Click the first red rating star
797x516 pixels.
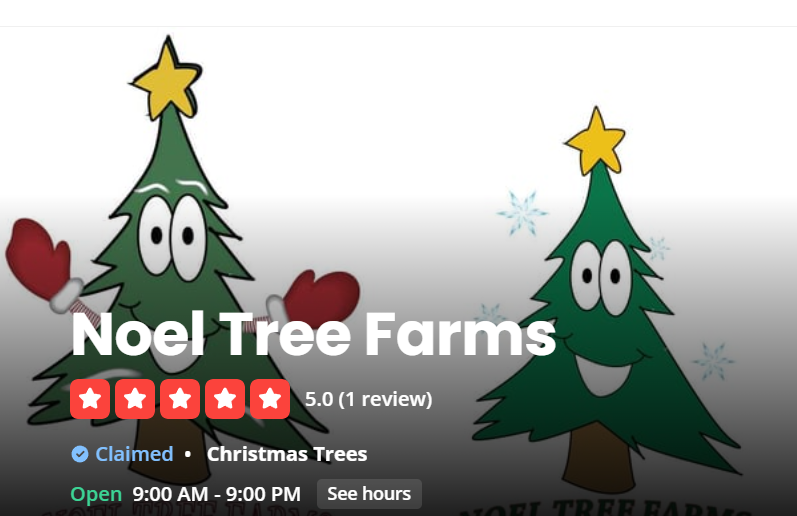click(90, 399)
